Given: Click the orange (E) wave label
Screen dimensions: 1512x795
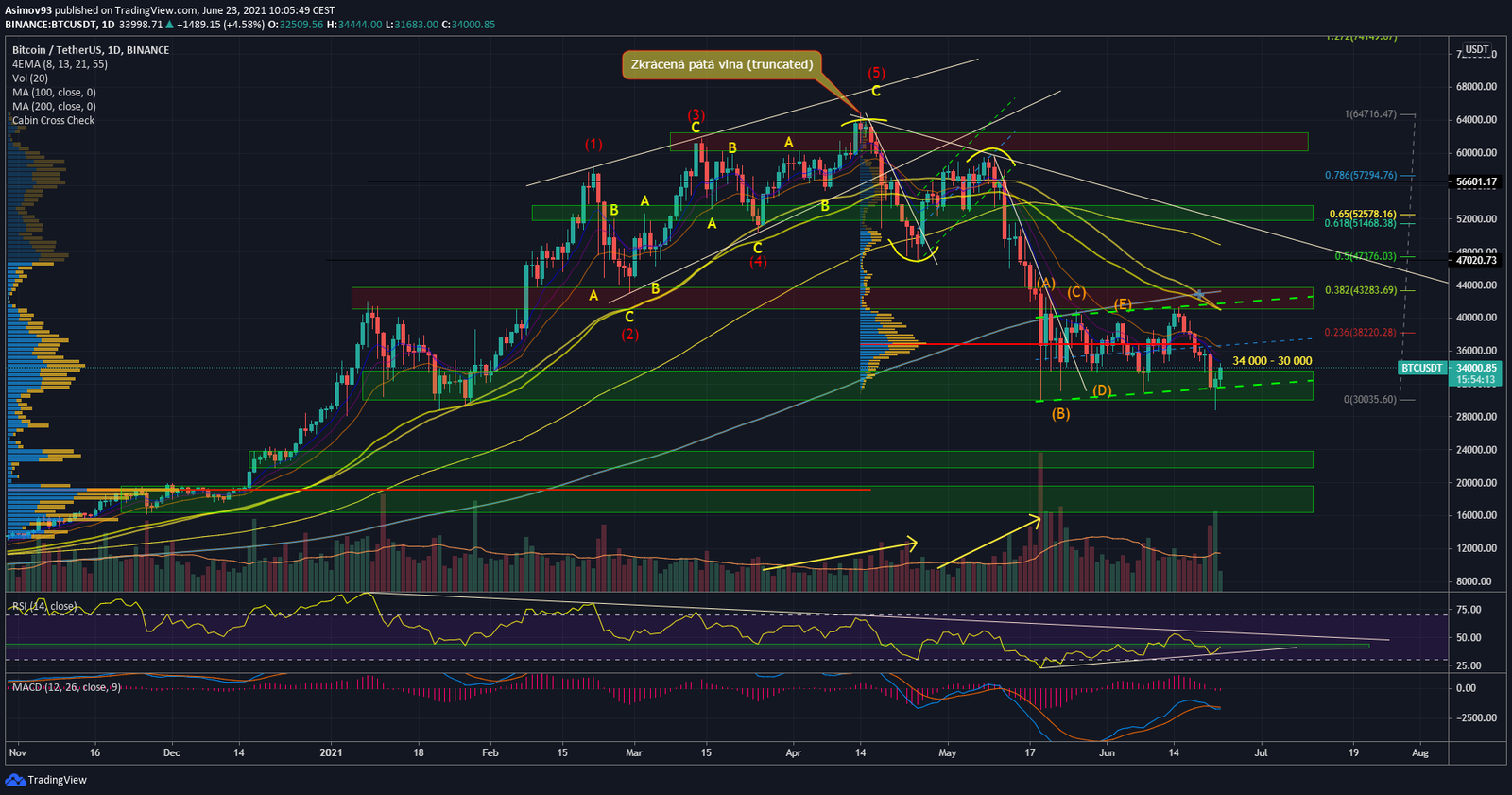Looking at the screenshot, I should click(1123, 304).
